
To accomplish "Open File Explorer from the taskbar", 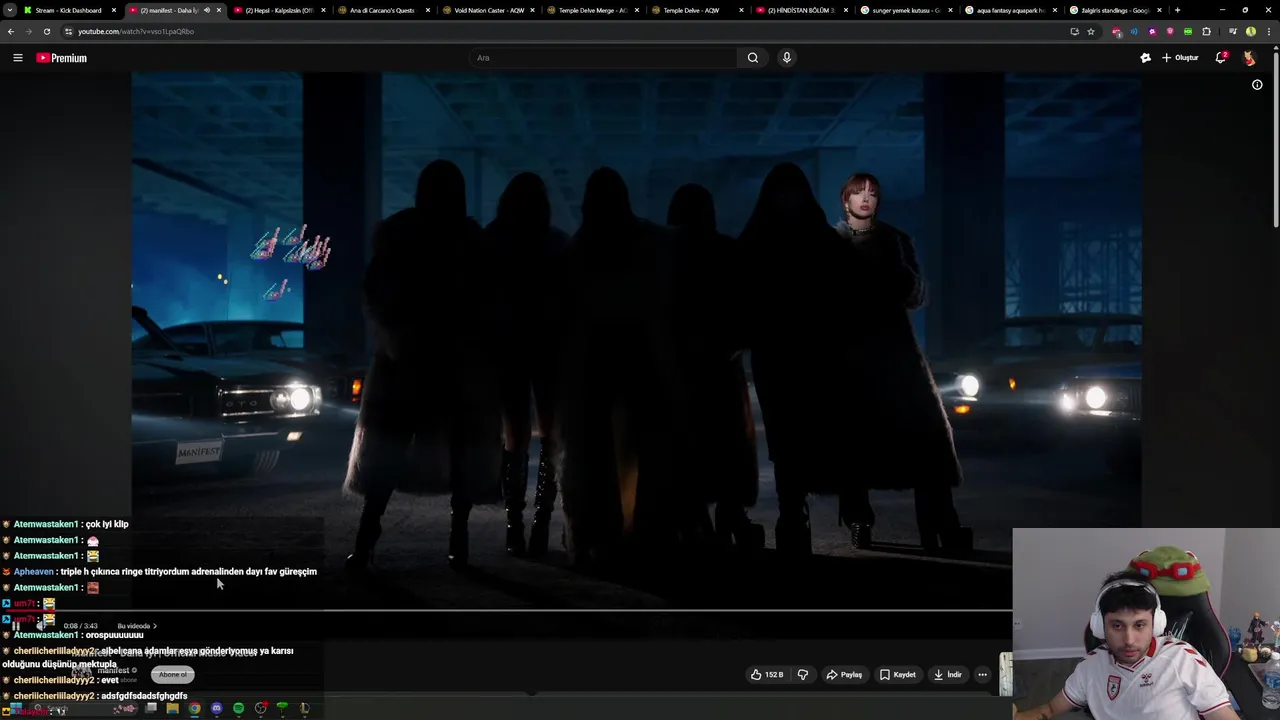I will [x=172, y=708].
